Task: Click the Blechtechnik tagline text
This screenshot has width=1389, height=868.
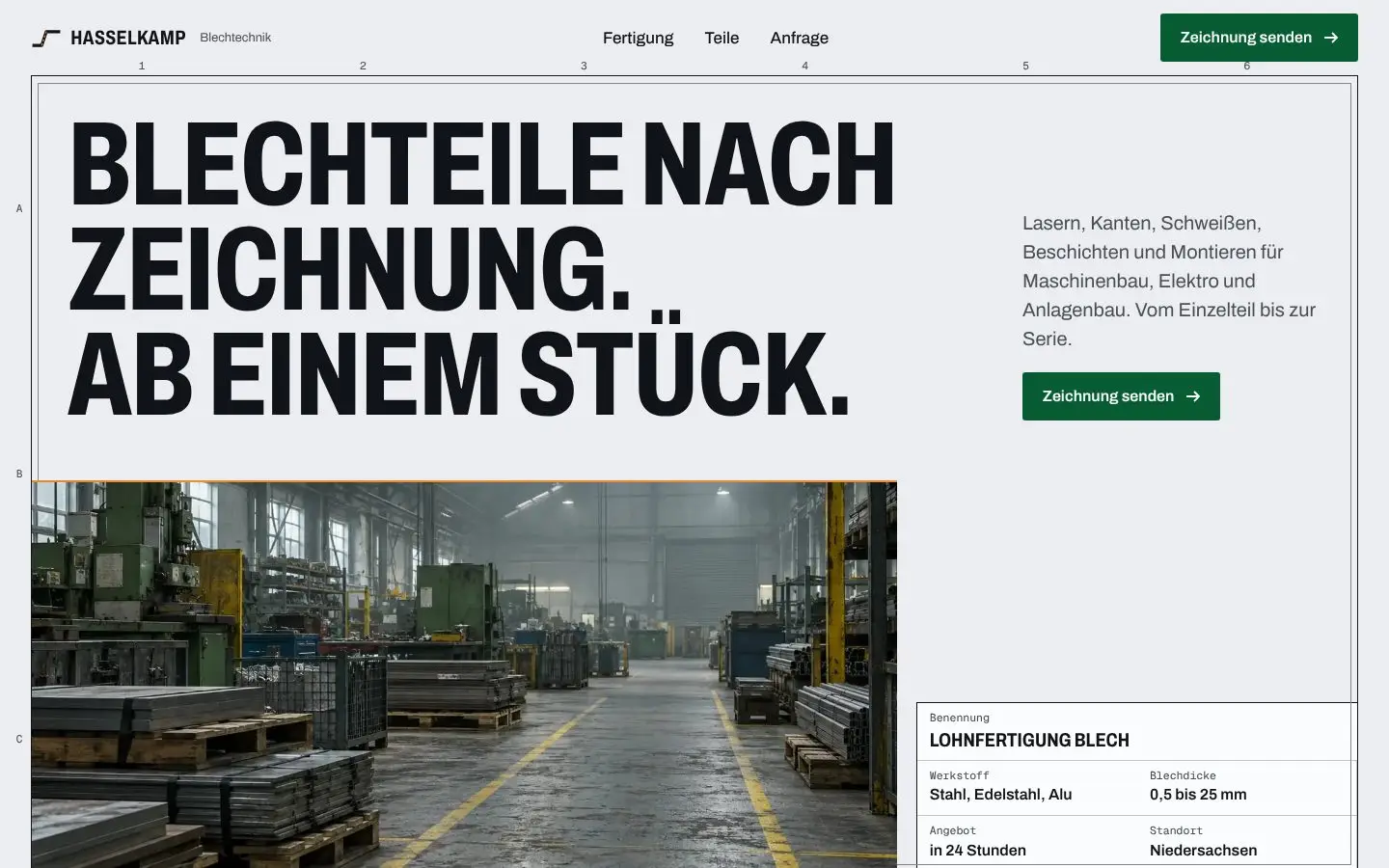Action: click(235, 38)
